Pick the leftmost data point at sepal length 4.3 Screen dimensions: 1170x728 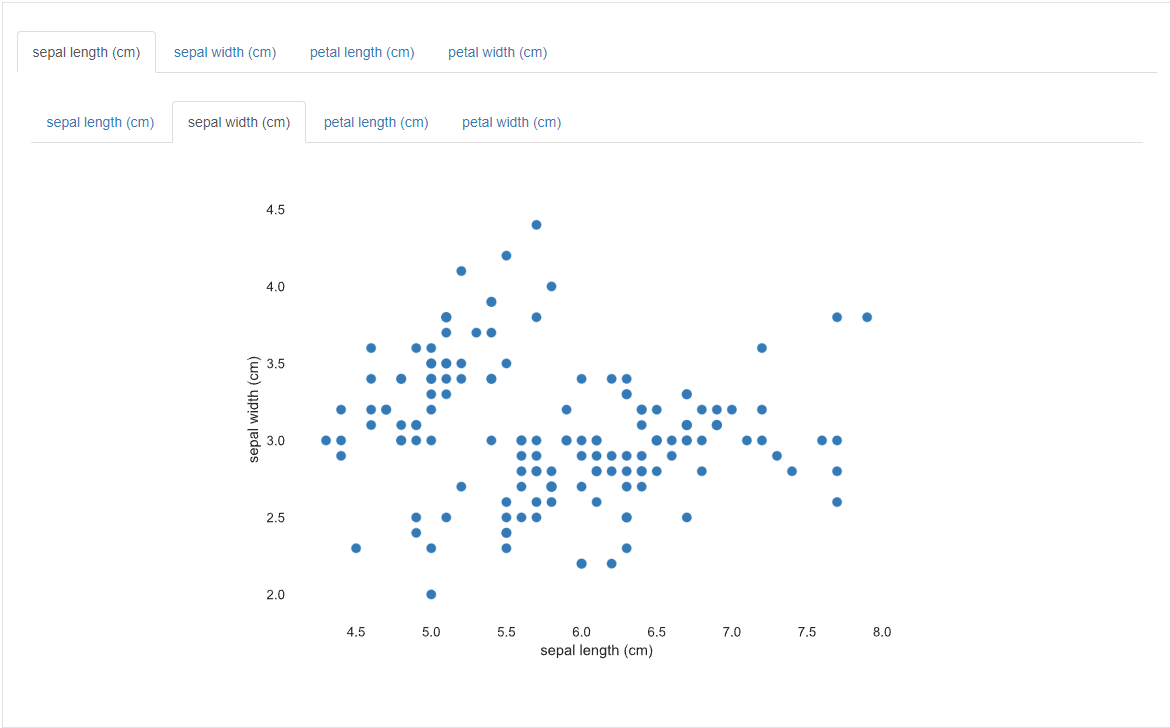tap(326, 440)
